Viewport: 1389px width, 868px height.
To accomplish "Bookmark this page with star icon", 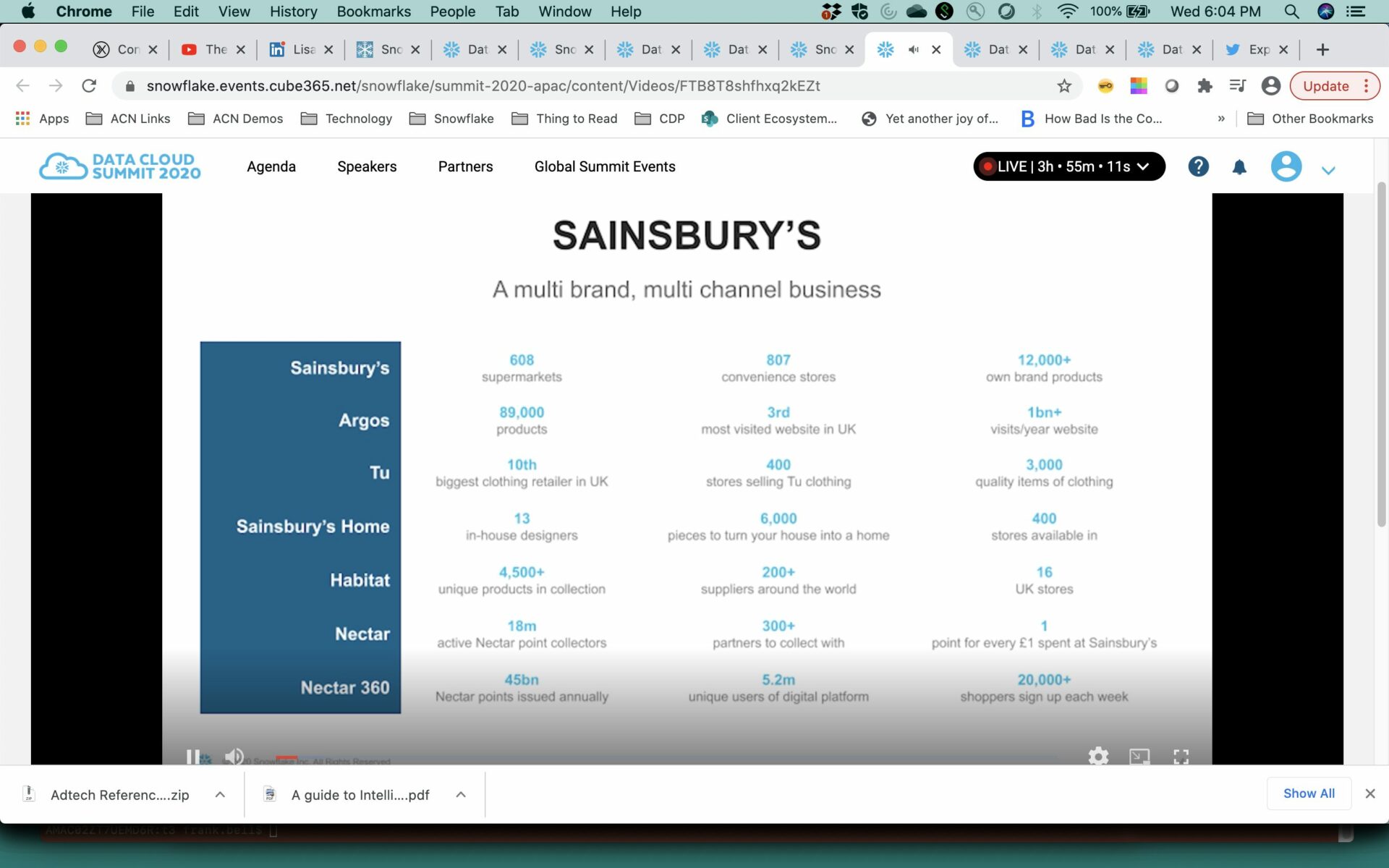I will point(1063,86).
